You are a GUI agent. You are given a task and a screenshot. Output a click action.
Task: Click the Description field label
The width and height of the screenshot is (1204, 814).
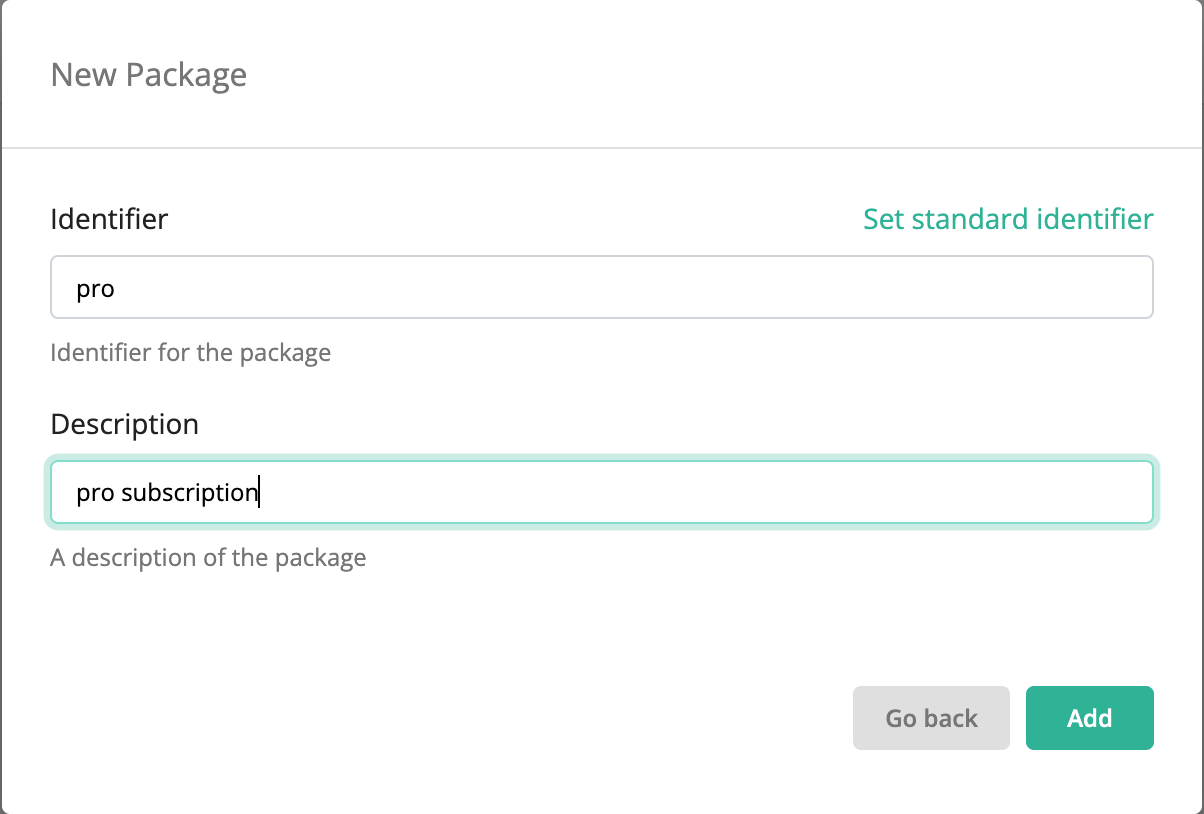(x=124, y=424)
